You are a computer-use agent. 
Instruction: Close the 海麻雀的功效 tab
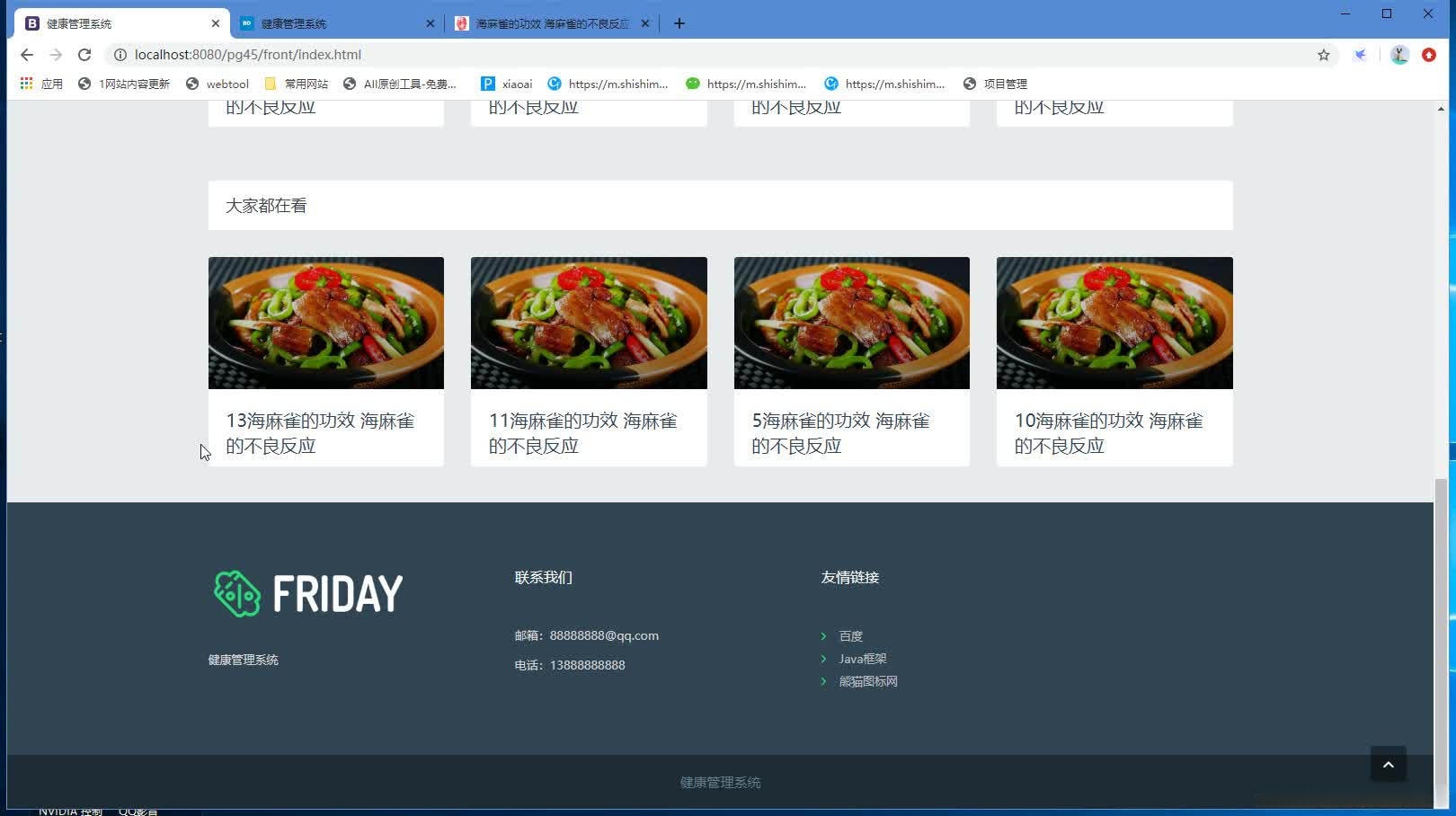645,23
